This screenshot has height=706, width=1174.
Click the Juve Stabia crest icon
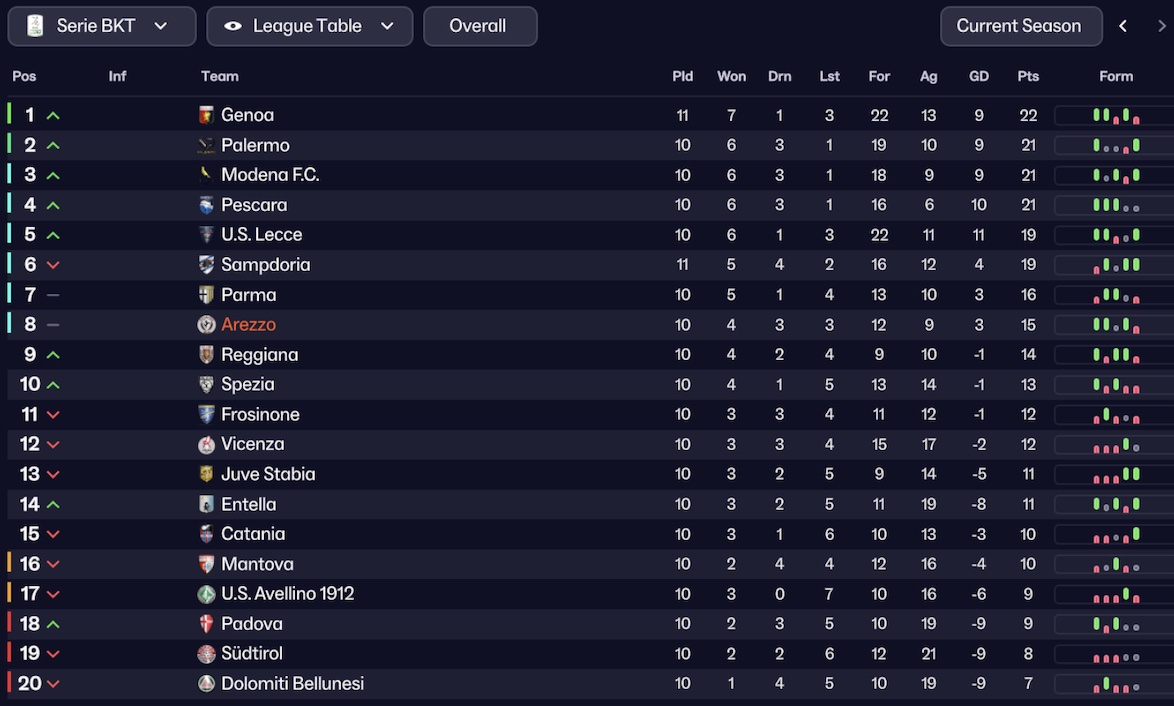206,474
